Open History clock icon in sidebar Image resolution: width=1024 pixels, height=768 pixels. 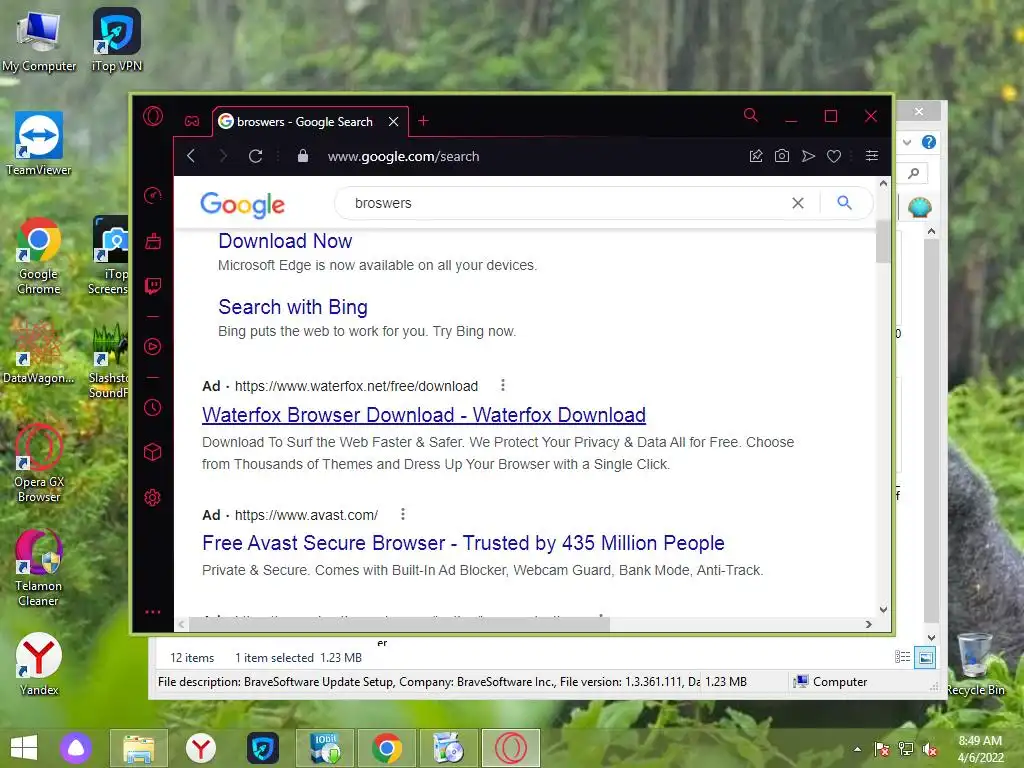click(x=153, y=408)
